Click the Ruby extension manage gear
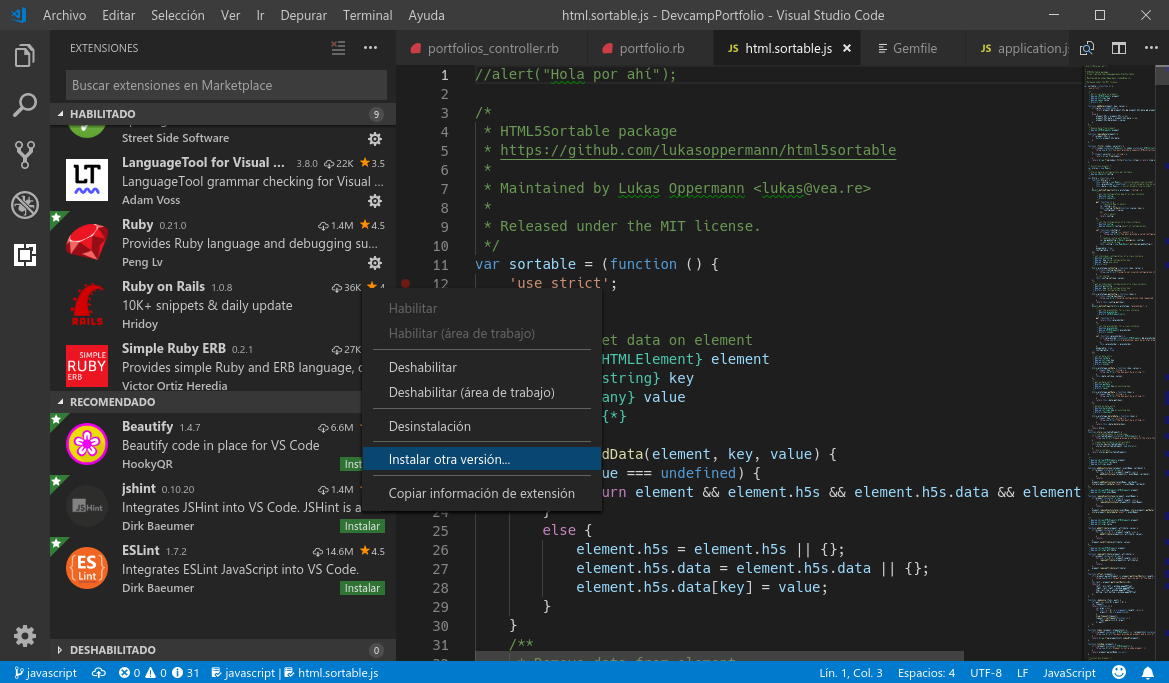 (x=375, y=263)
